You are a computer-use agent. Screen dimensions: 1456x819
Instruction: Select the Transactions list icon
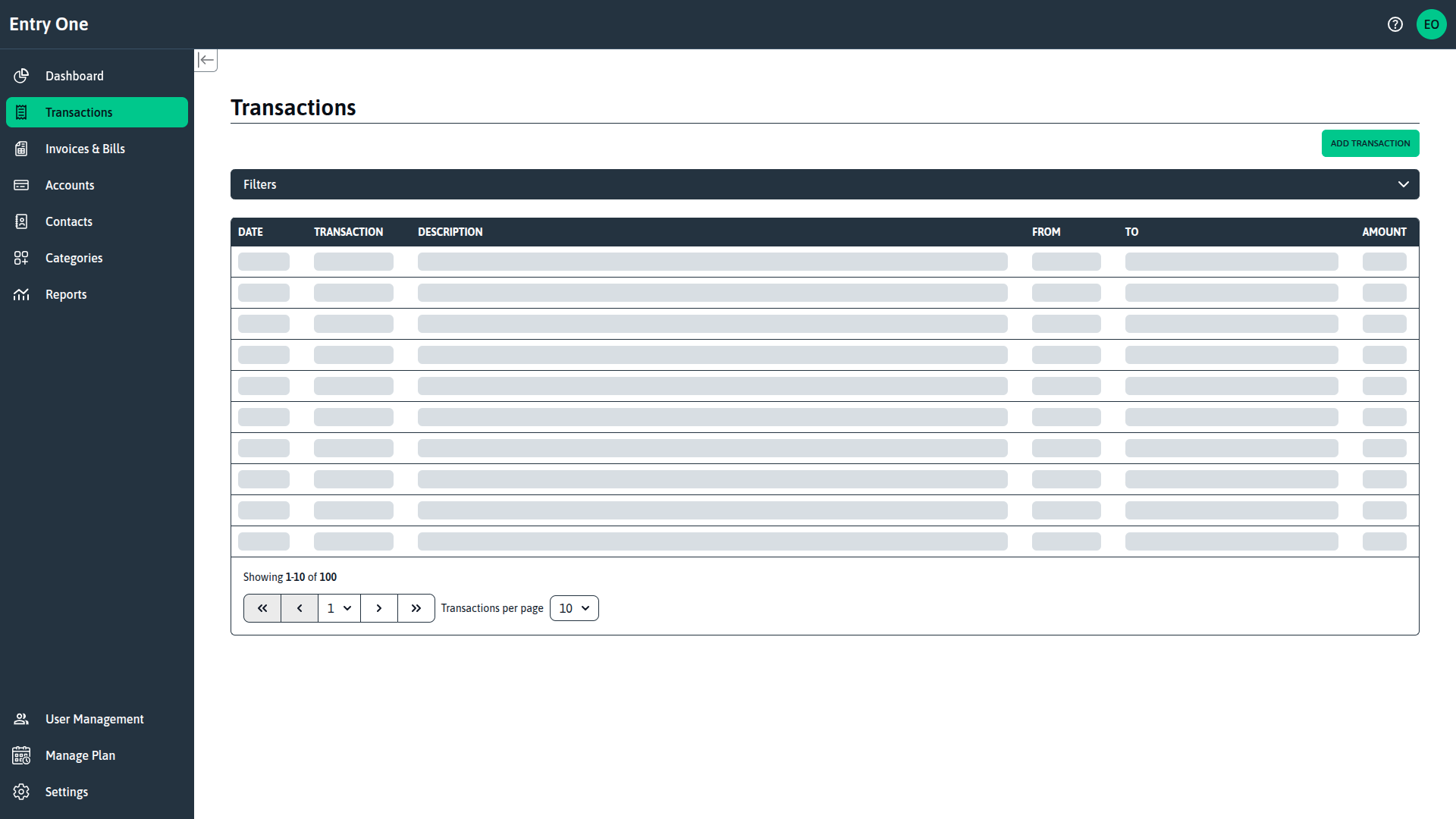pos(21,111)
